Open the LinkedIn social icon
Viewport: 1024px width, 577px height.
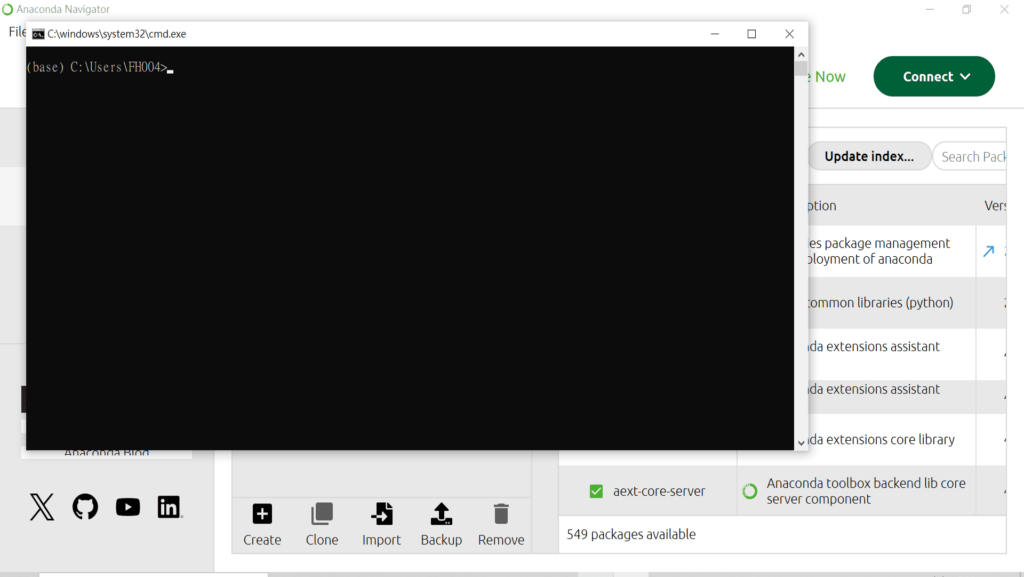coord(170,507)
